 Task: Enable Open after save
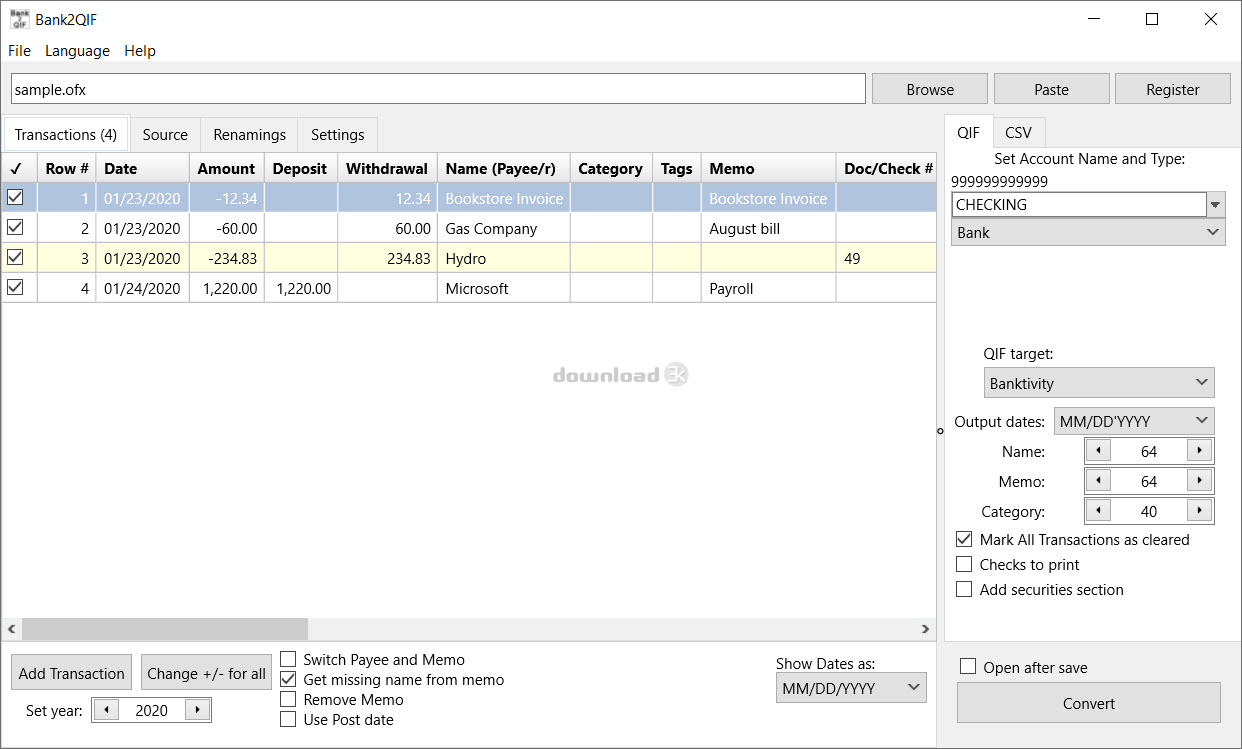point(968,667)
